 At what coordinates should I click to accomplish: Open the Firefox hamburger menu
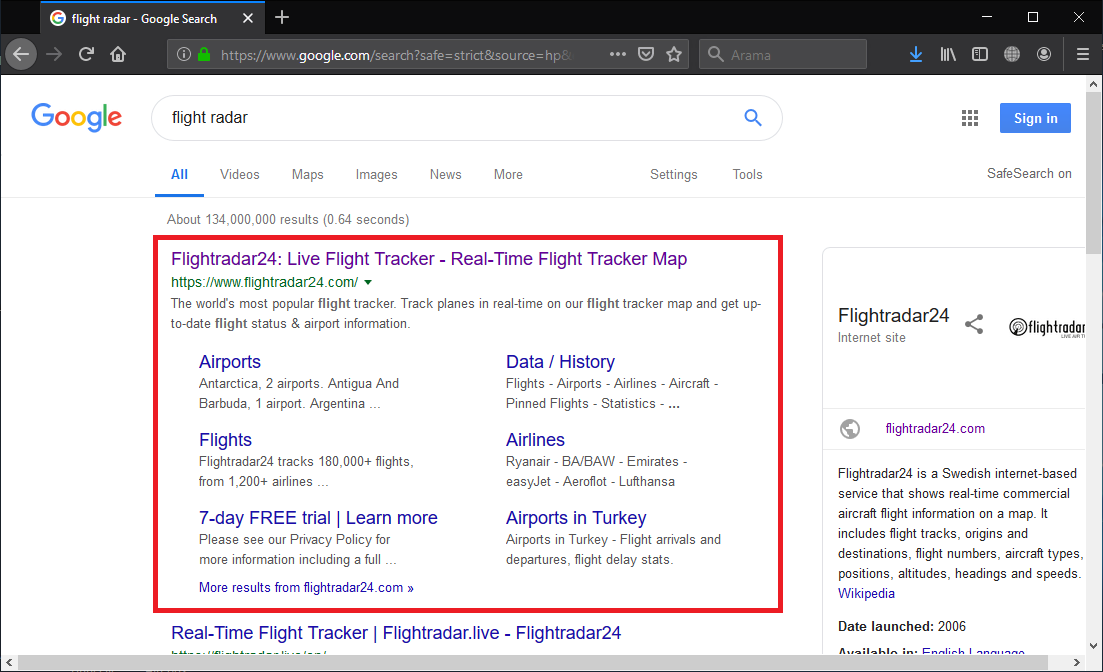tap(1082, 55)
